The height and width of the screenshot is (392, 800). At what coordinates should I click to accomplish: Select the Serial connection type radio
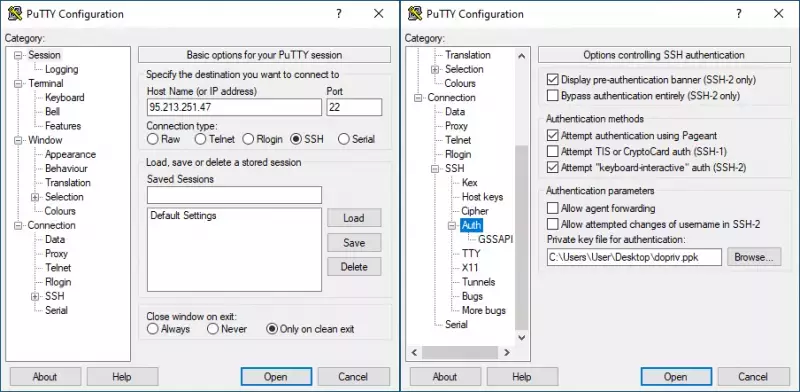coord(344,139)
